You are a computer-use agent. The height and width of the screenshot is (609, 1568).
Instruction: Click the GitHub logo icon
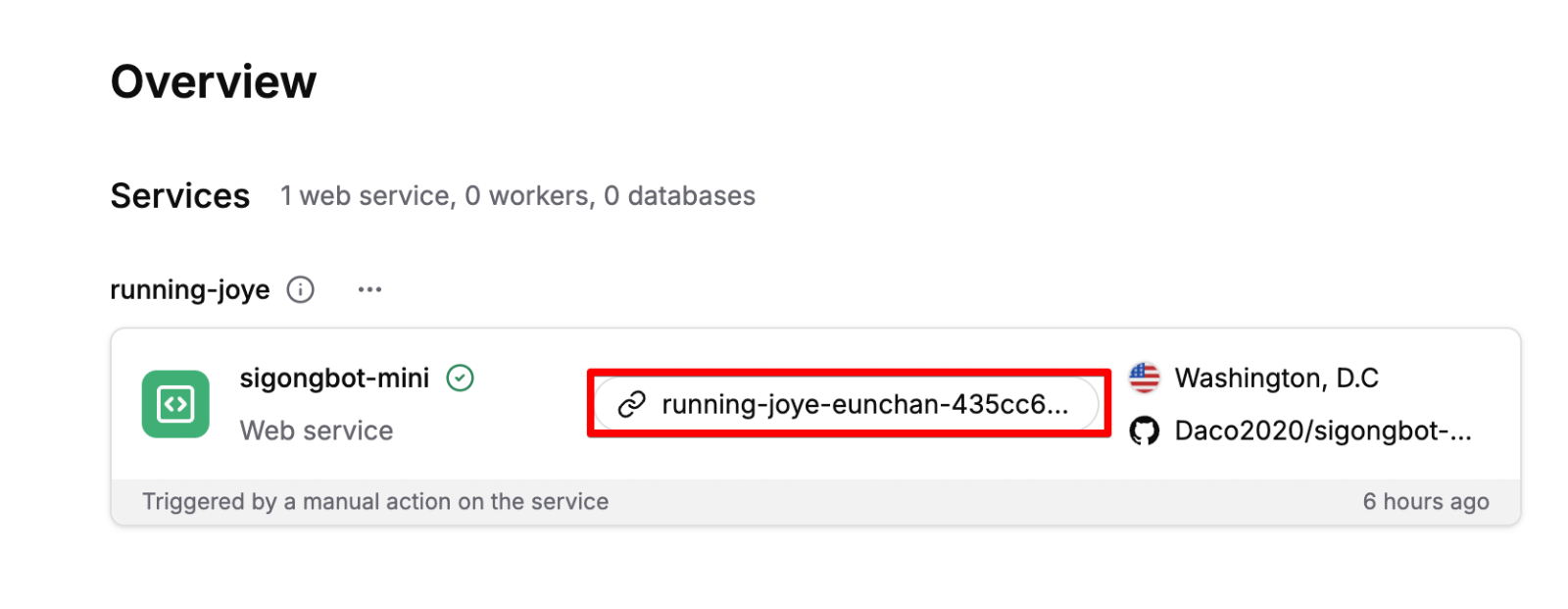(1144, 431)
